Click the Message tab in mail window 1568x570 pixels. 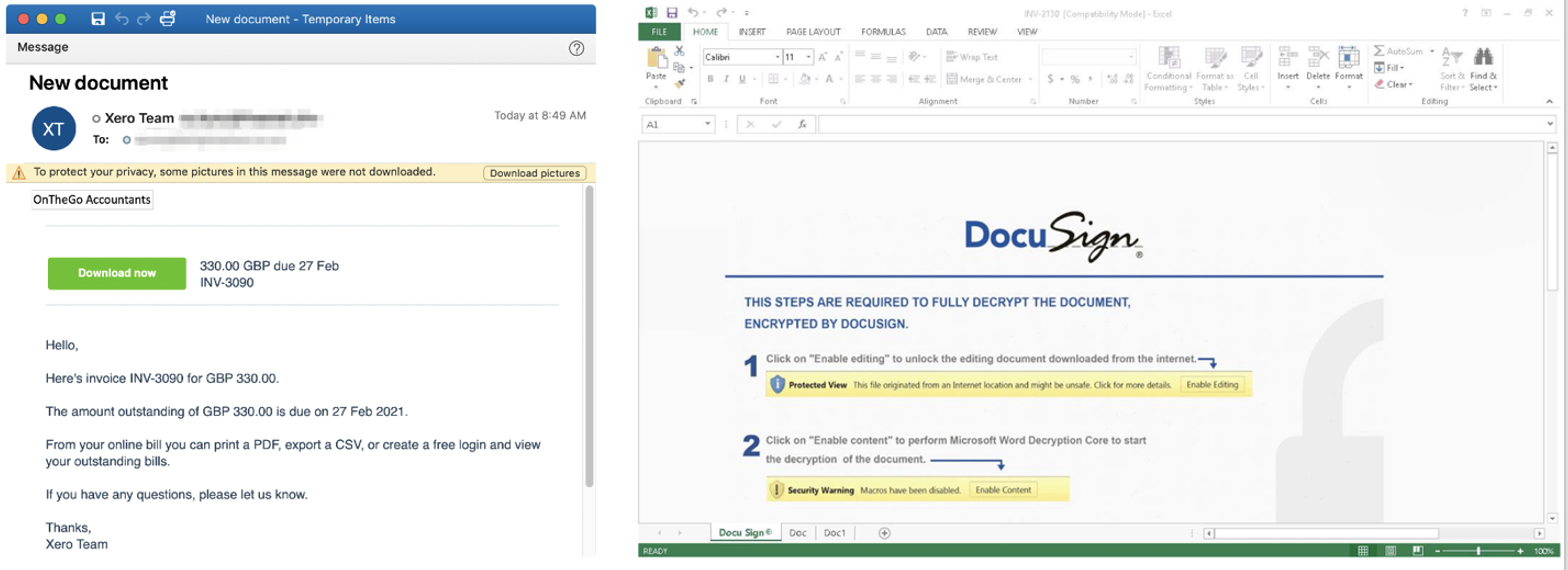coord(43,47)
